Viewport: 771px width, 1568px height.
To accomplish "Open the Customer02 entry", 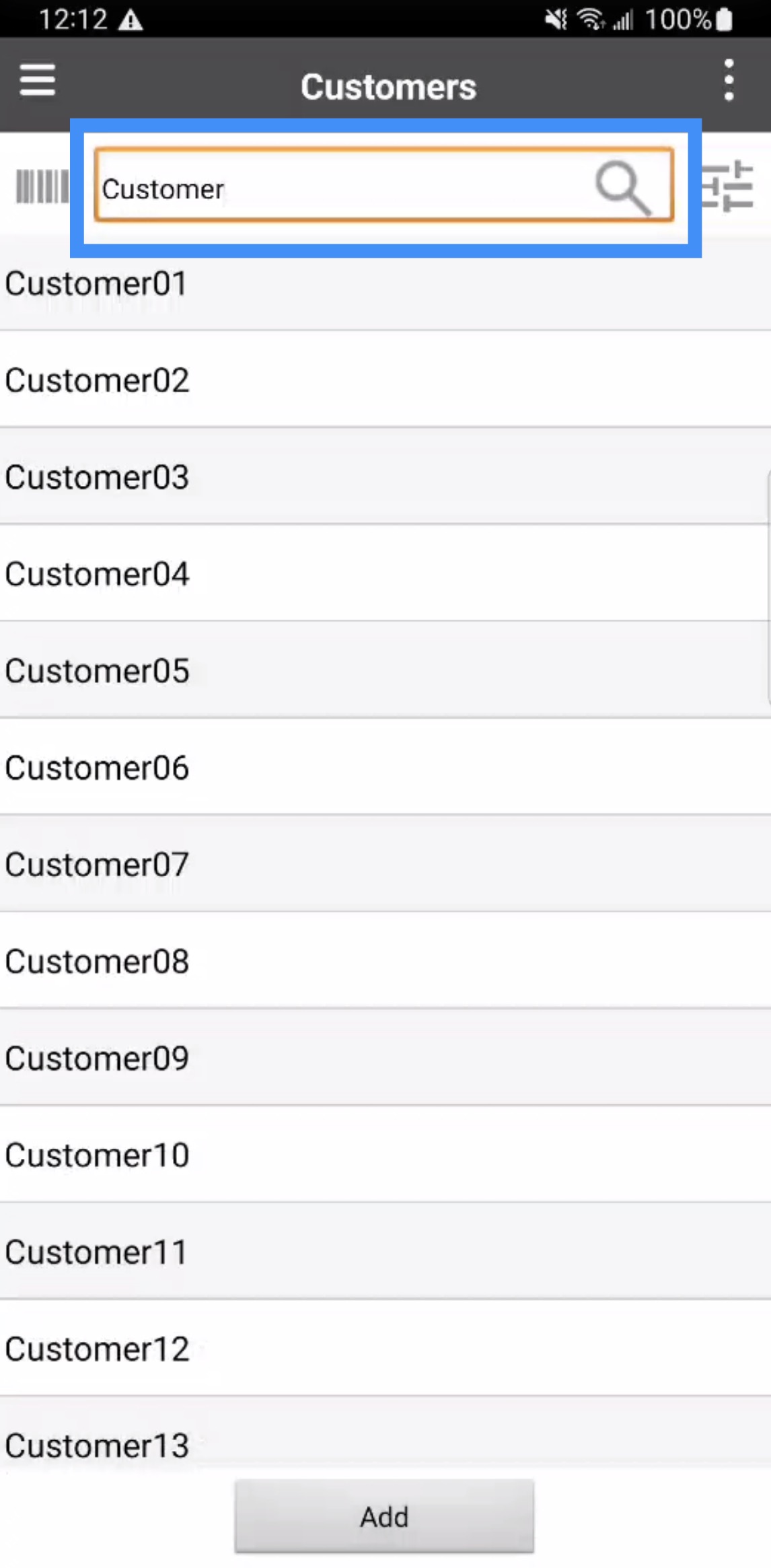I will click(385, 380).
